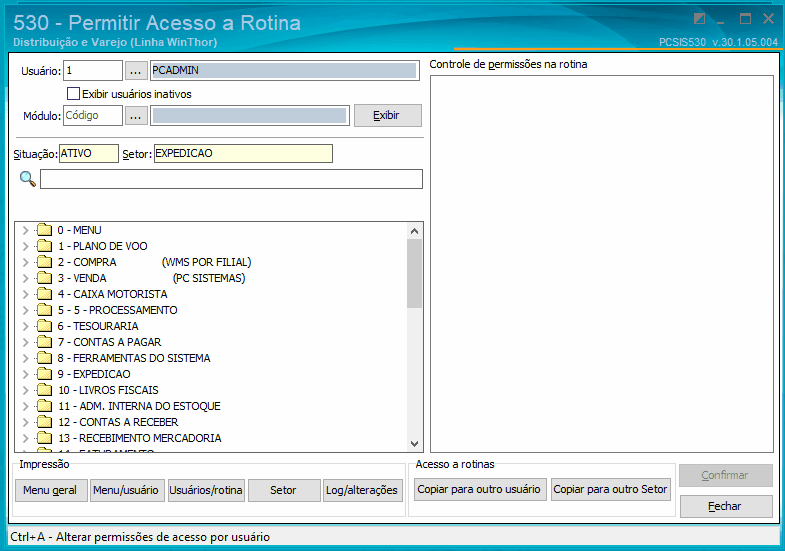The height and width of the screenshot is (551, 785).
Task: Expand the 7 - CONTAS A PAGAR node
Action: (26, 342)
